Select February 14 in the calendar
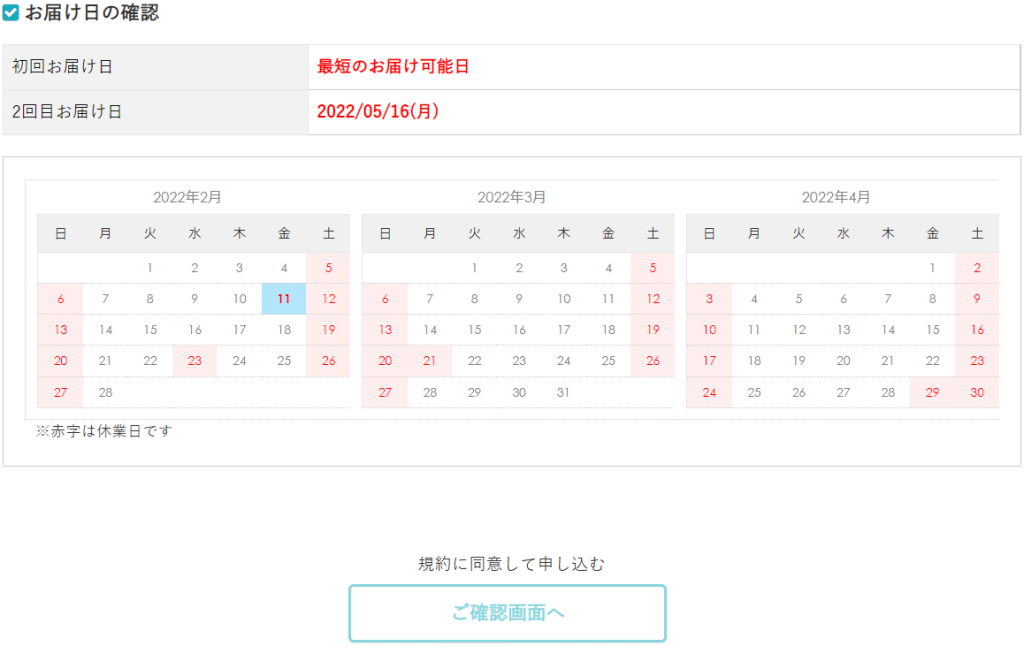 click(105, 330)
